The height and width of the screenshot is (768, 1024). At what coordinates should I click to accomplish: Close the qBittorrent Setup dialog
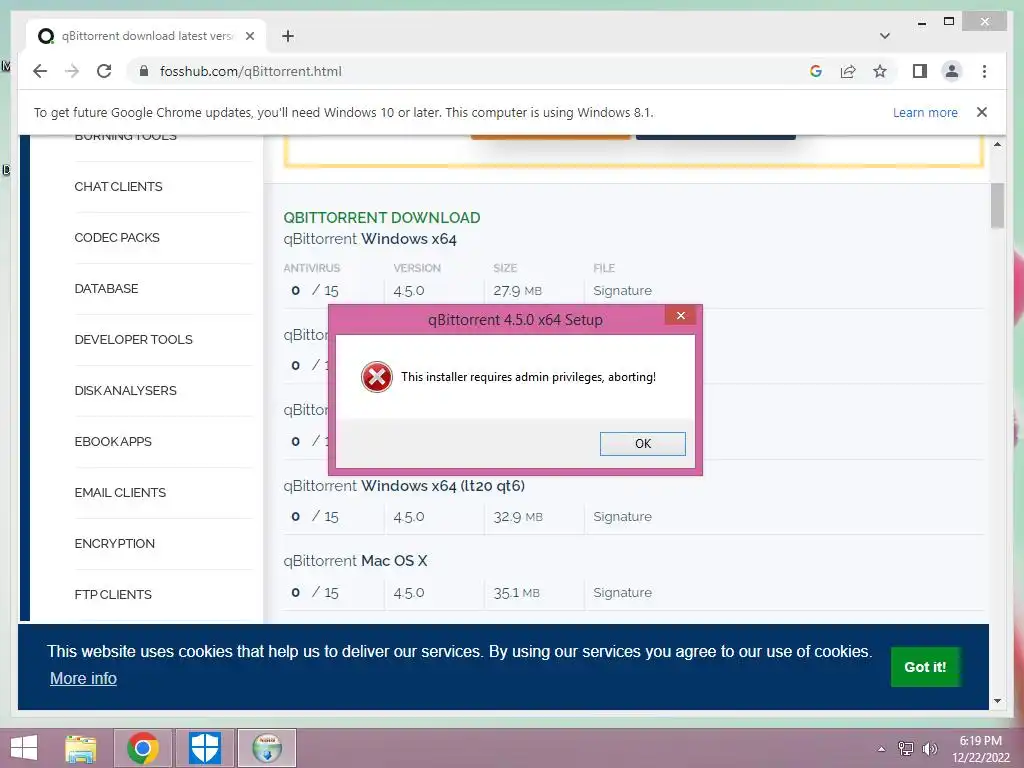tap(680, 315)
